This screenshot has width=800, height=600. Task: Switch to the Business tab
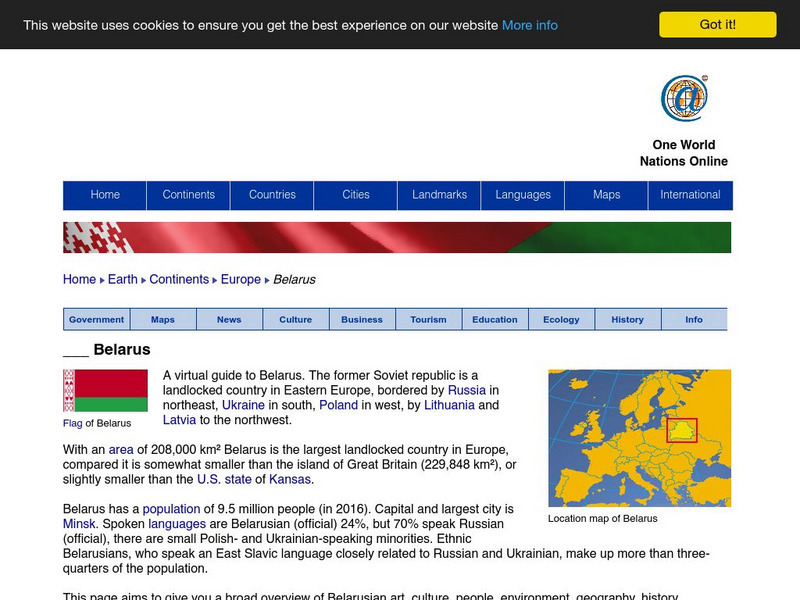pos(362,319)
